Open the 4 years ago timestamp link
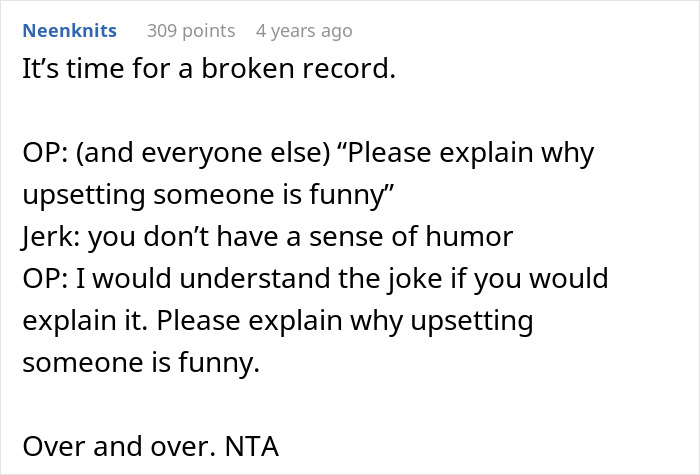 coord(304,31)
